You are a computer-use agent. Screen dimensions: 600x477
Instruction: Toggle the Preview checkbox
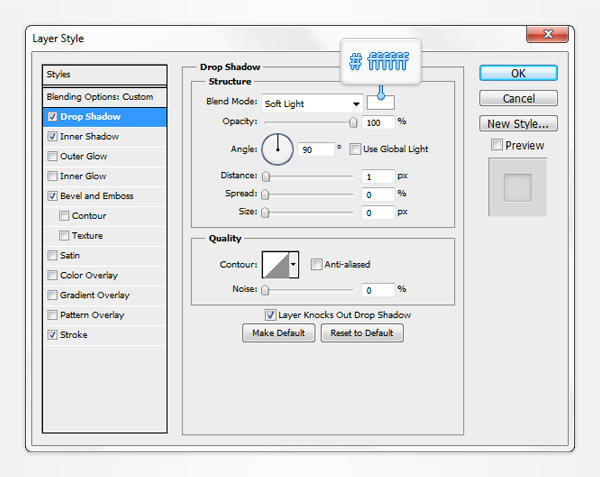[x=497, y=145]
